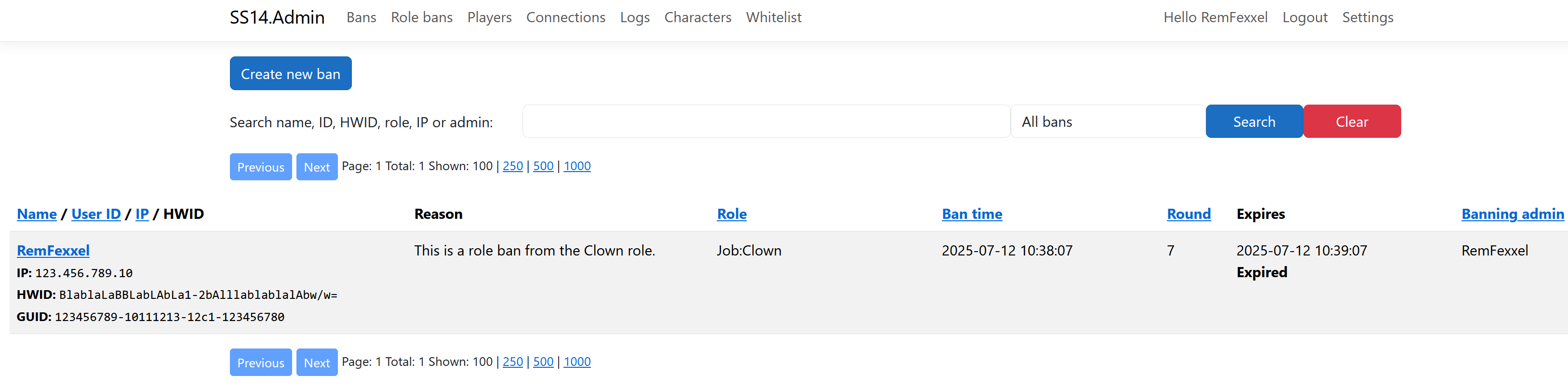Open Settings in the navbar
Viewport: 1568px width, 389px height.
click(1367, 17)
